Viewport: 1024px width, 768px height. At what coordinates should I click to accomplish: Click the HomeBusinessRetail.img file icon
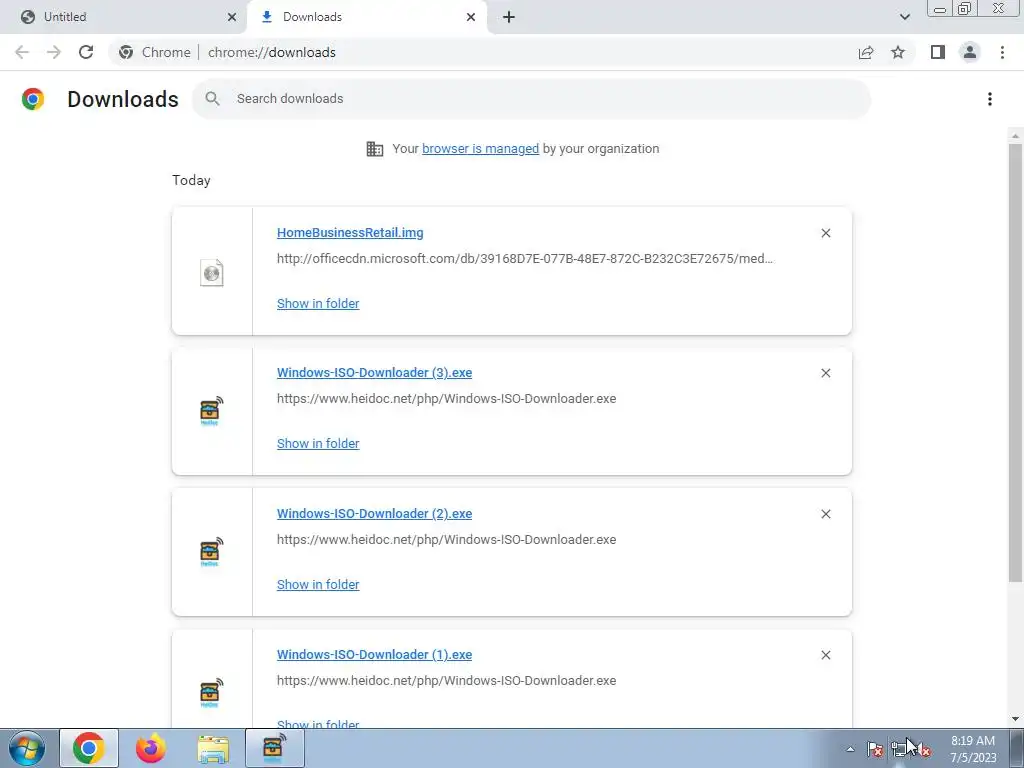[x=212, y=272]
